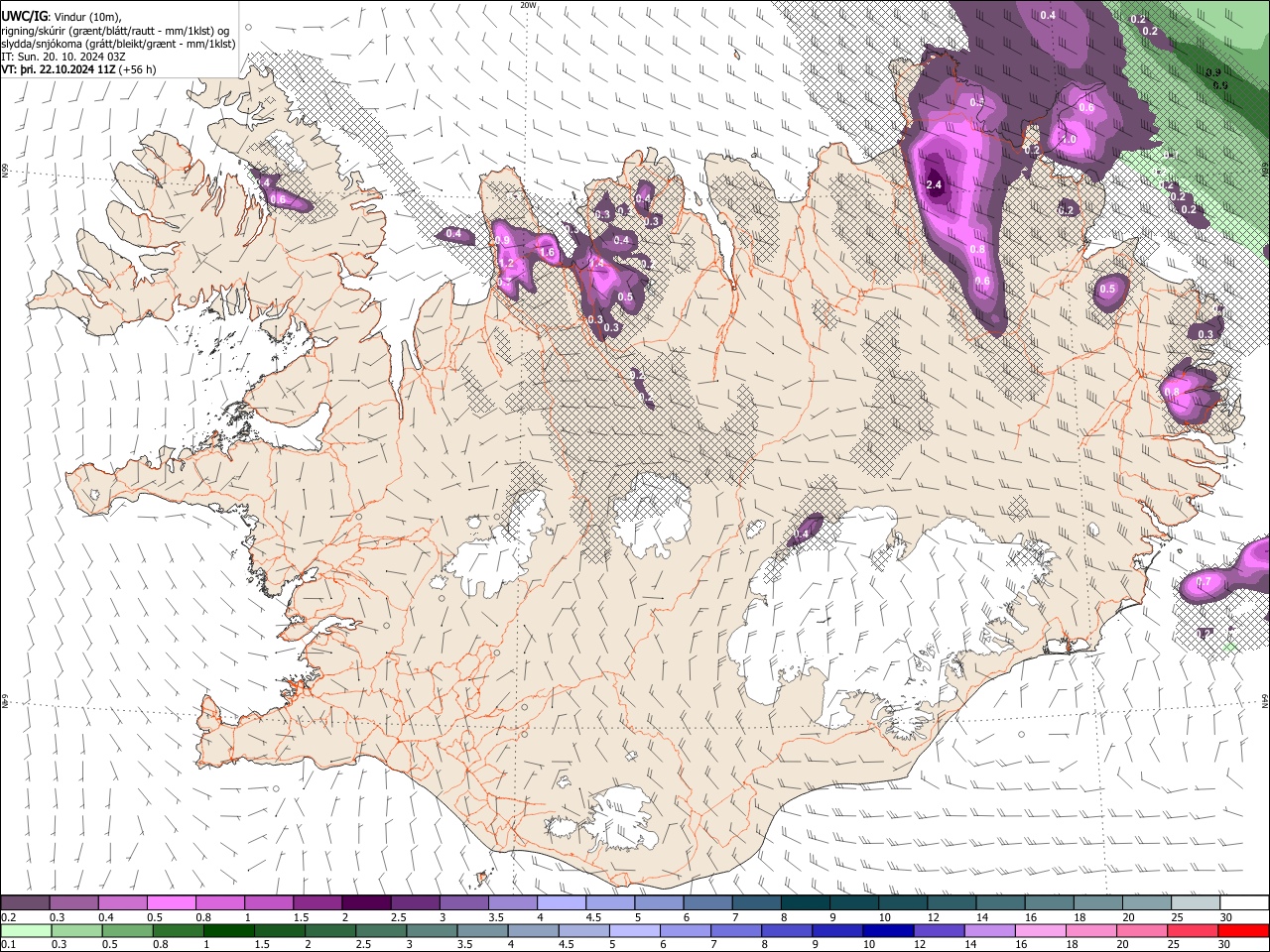
Task: Click the '20W' longitude label at top
Action: (x=528, y=5)
